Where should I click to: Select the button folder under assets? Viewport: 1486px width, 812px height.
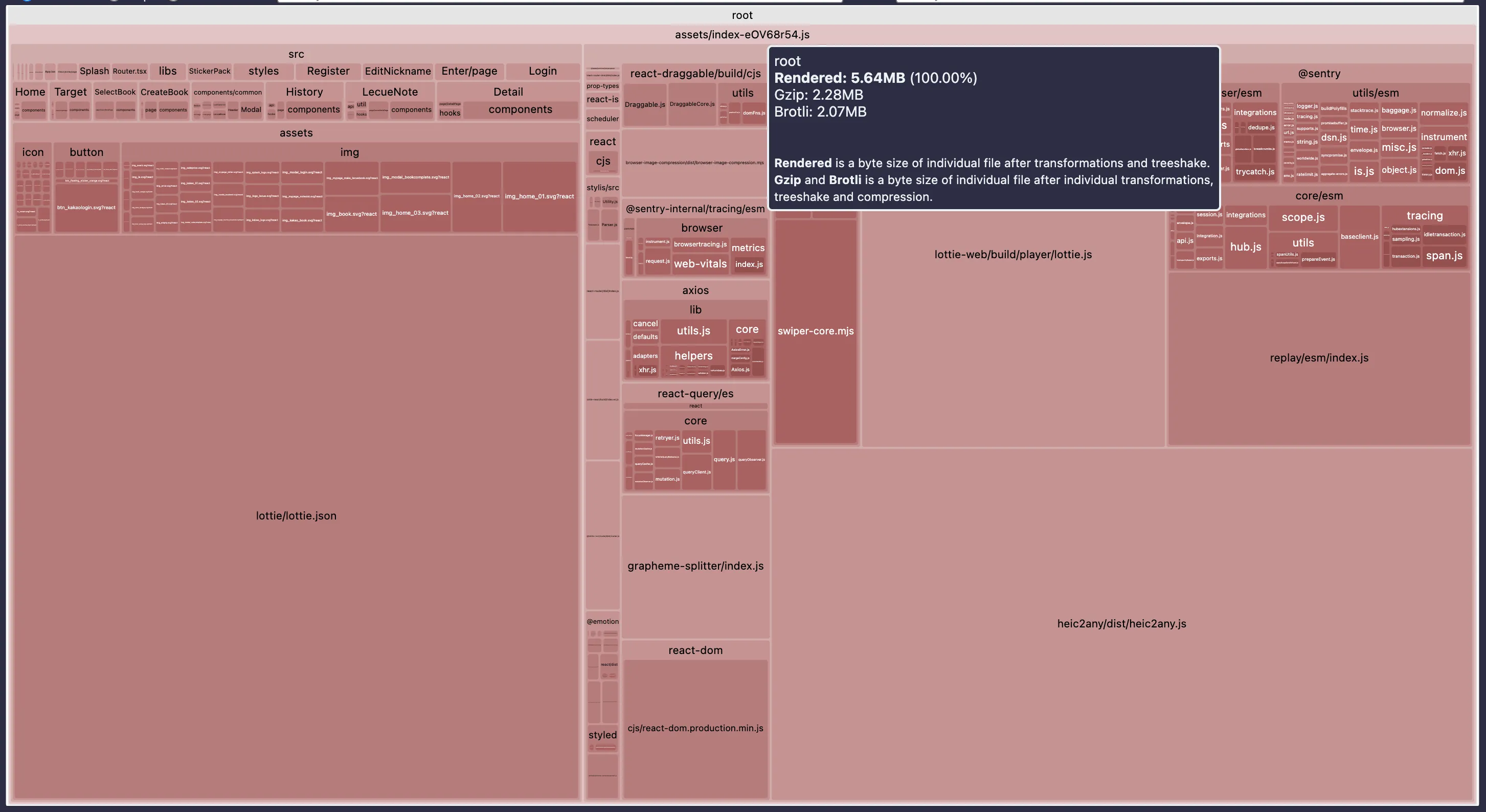coord(86,152)
